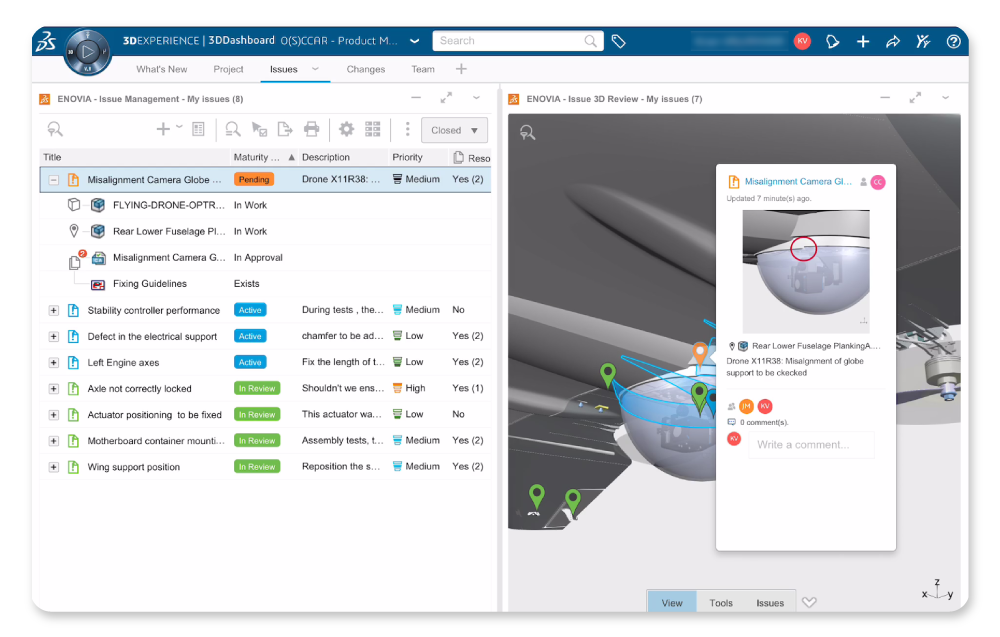
Task: Open the Issues tab dropdown chevron
Action: (x=315, y=69)
